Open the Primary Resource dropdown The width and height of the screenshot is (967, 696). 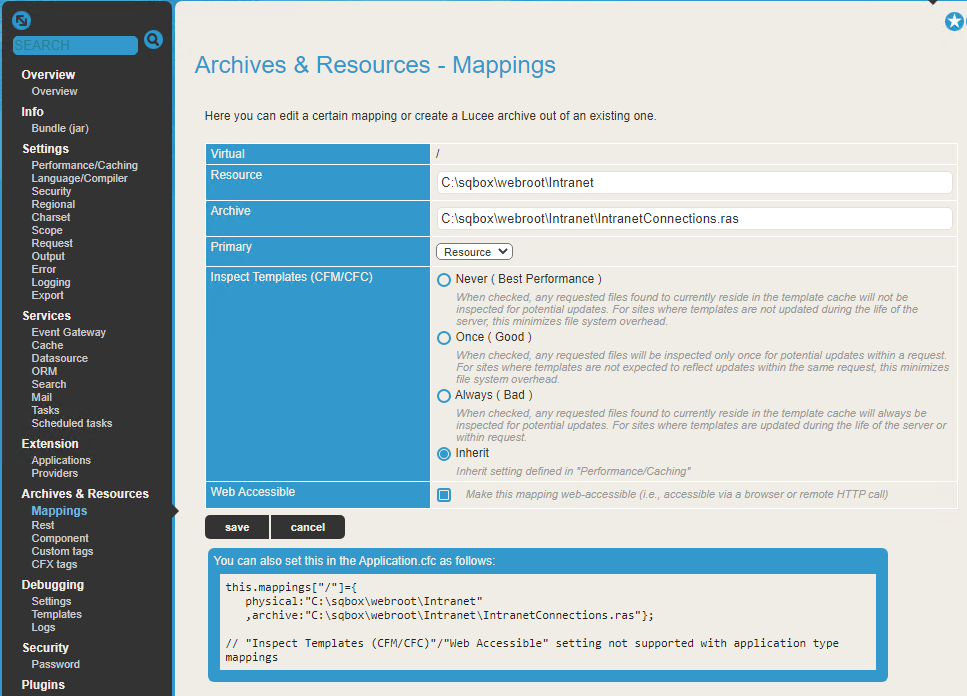474,252
